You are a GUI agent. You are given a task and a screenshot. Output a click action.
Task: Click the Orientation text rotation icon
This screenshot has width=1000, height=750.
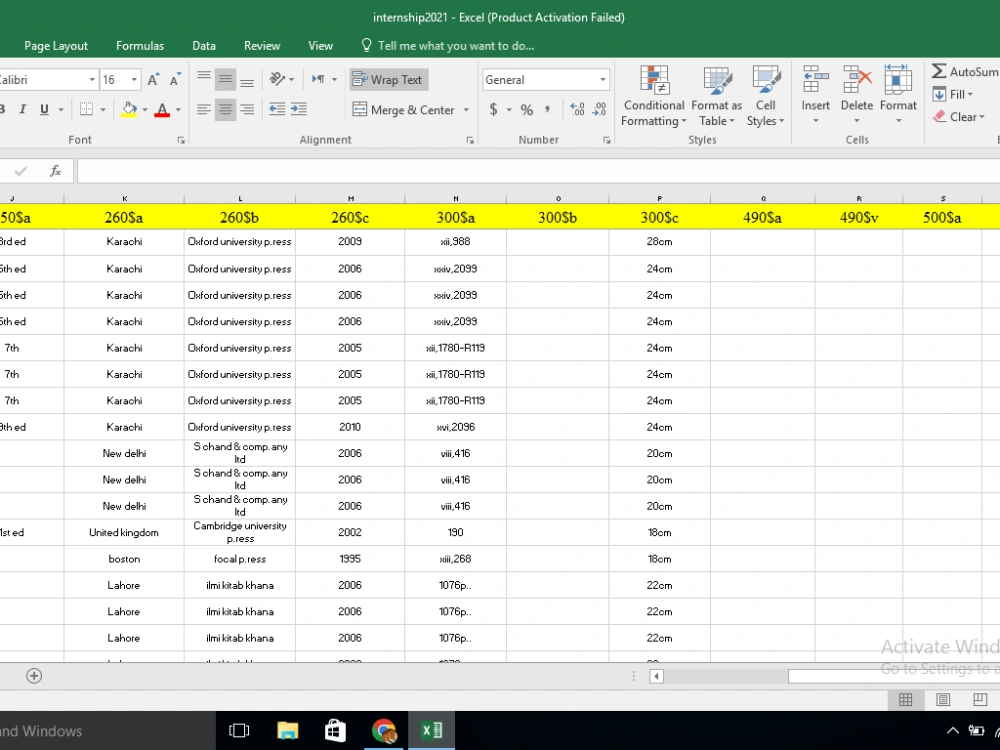(x=277, y=79)
